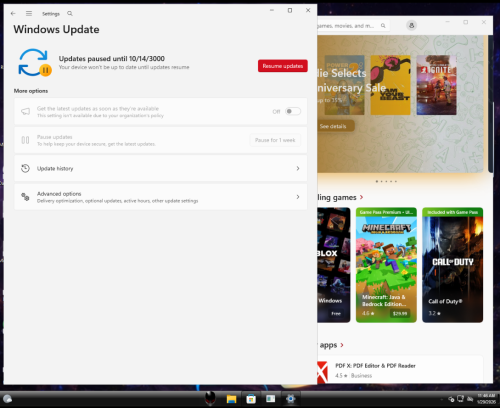
Task: Click Resume updates button
Action: [283, 66]
